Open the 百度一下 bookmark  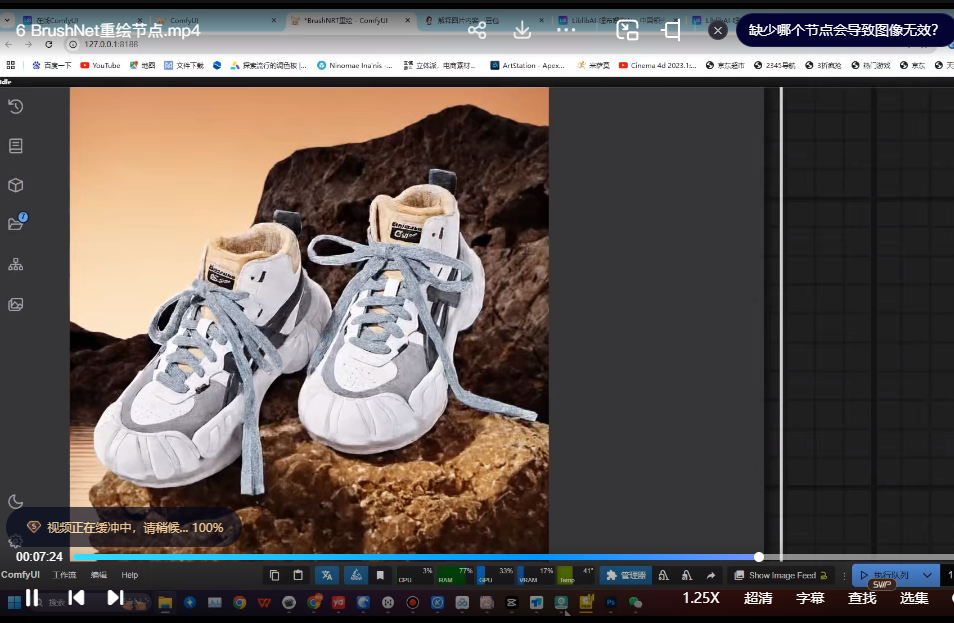click(52, 65)
